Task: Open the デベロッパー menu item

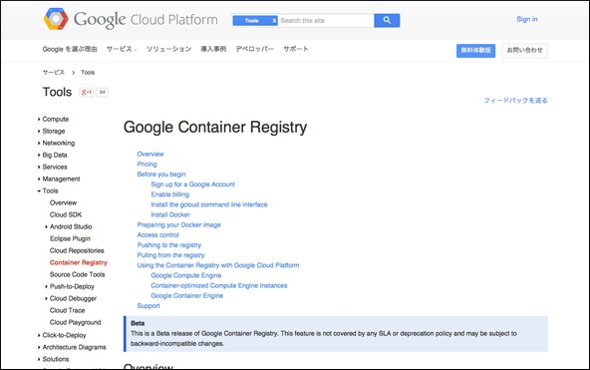Action: pyautogui.click(x=255, y=49)
